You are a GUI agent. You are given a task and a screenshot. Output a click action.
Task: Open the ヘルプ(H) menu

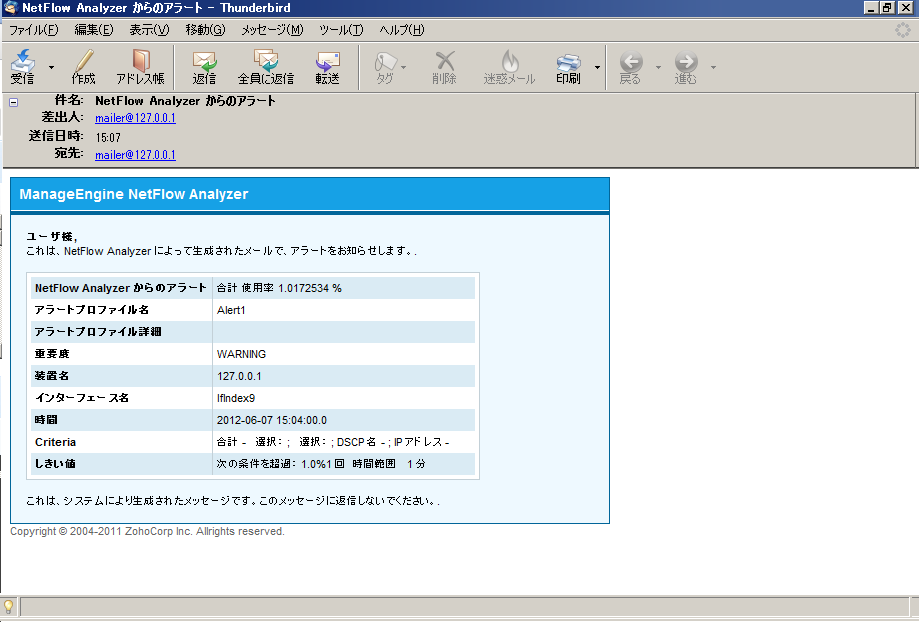[x=402, y=30]
